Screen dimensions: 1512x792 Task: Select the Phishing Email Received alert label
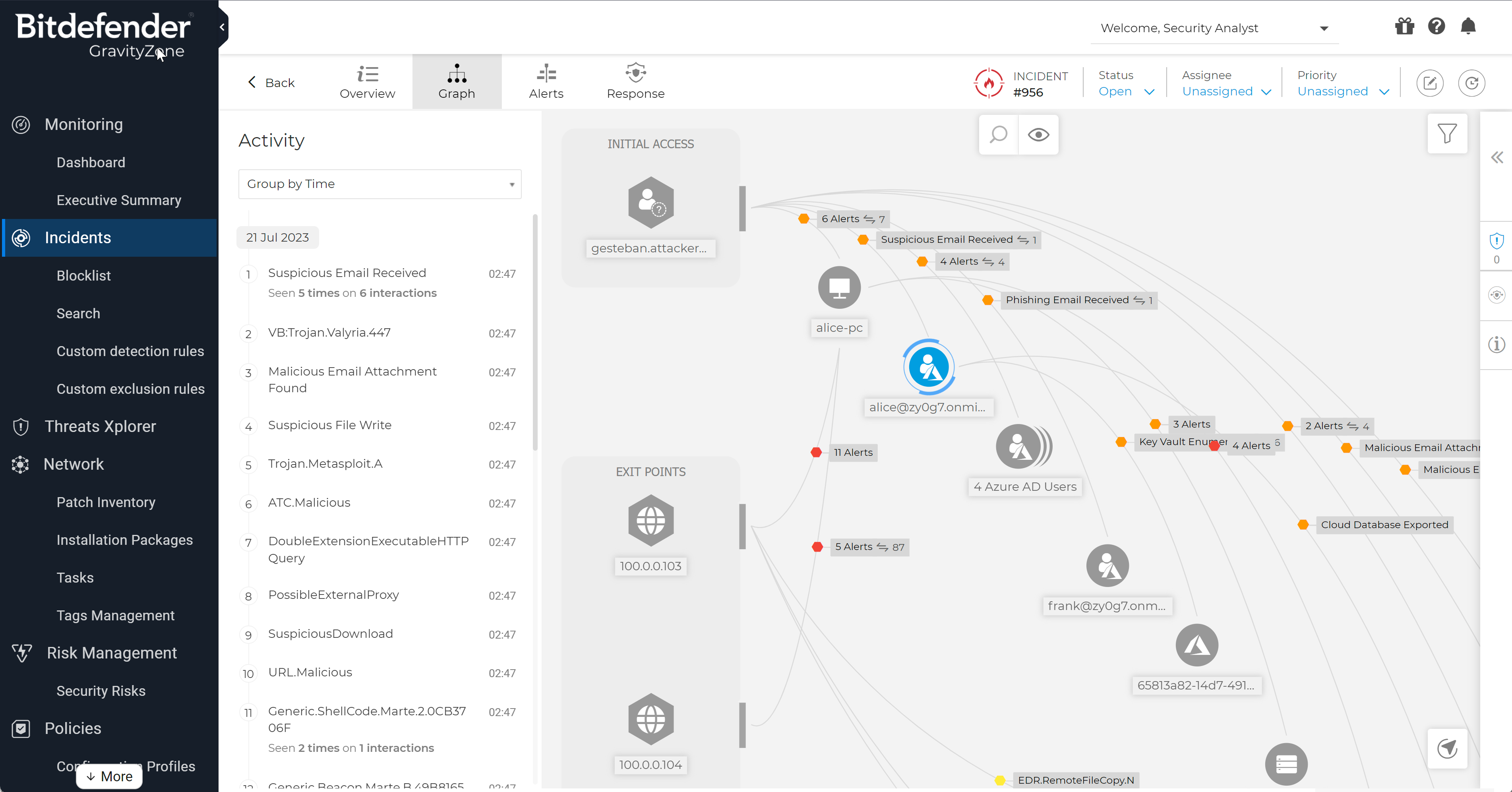point(1078,300)
